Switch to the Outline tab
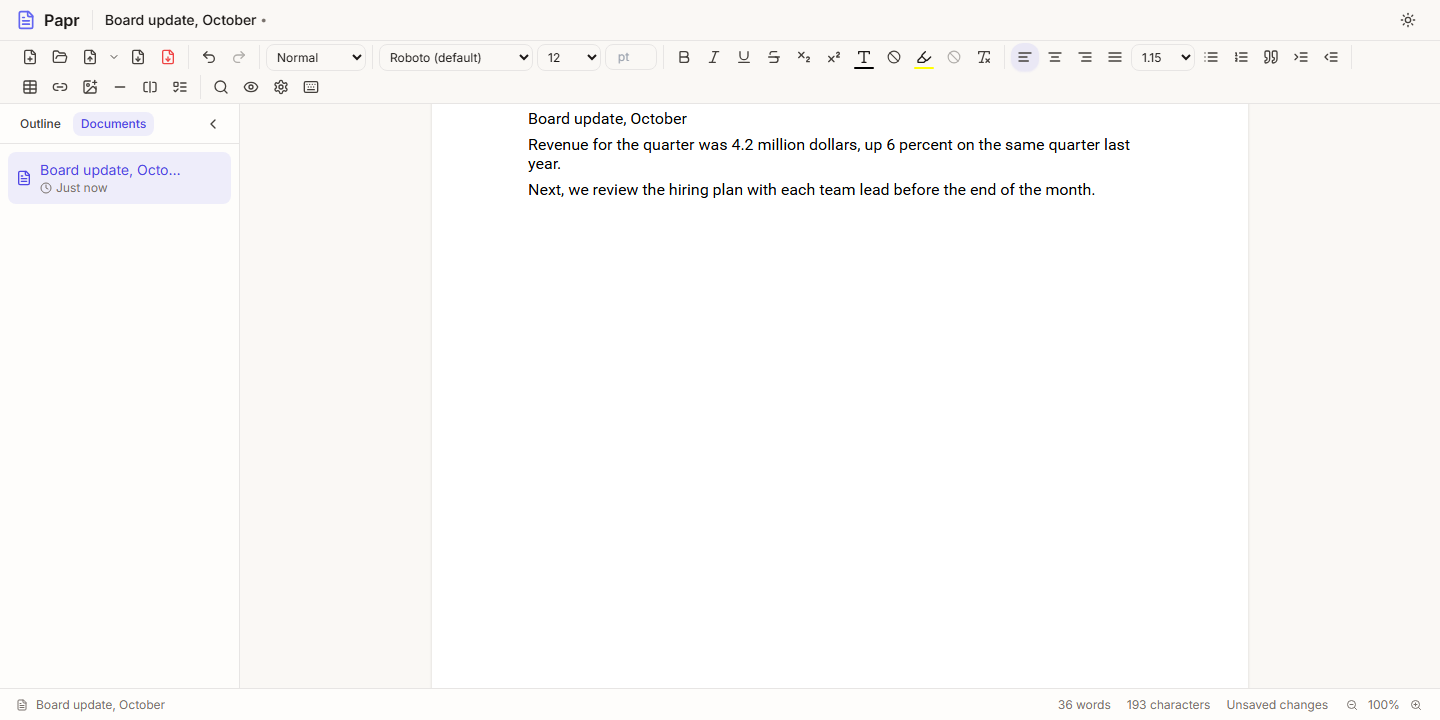 [40, 124]
